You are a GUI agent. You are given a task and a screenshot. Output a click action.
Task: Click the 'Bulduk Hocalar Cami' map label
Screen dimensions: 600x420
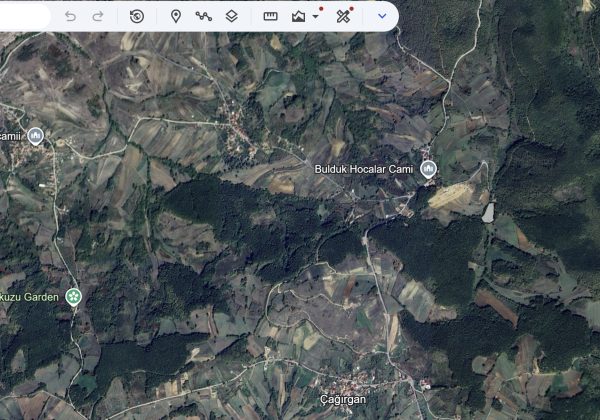pyautogui.click(x=364, y=169)
